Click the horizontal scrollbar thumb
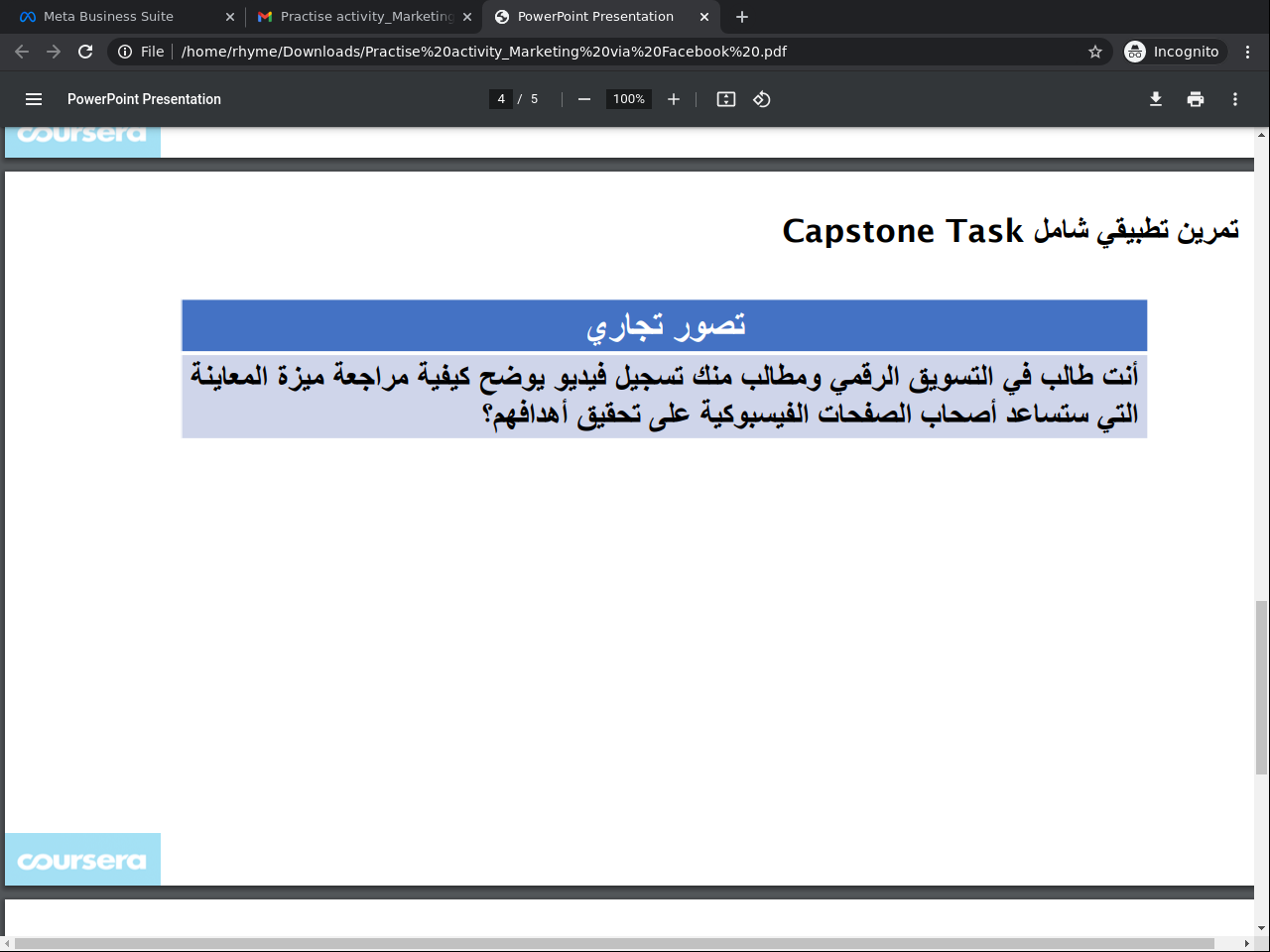Screen dimensions: 1270x952 point(614,943)
